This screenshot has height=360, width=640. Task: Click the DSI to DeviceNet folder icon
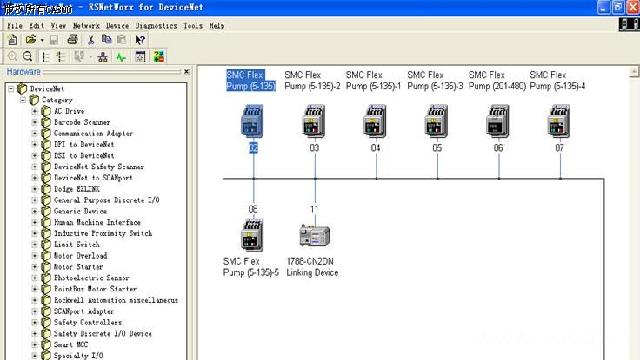pyautogui.click(x=46, y=156)
